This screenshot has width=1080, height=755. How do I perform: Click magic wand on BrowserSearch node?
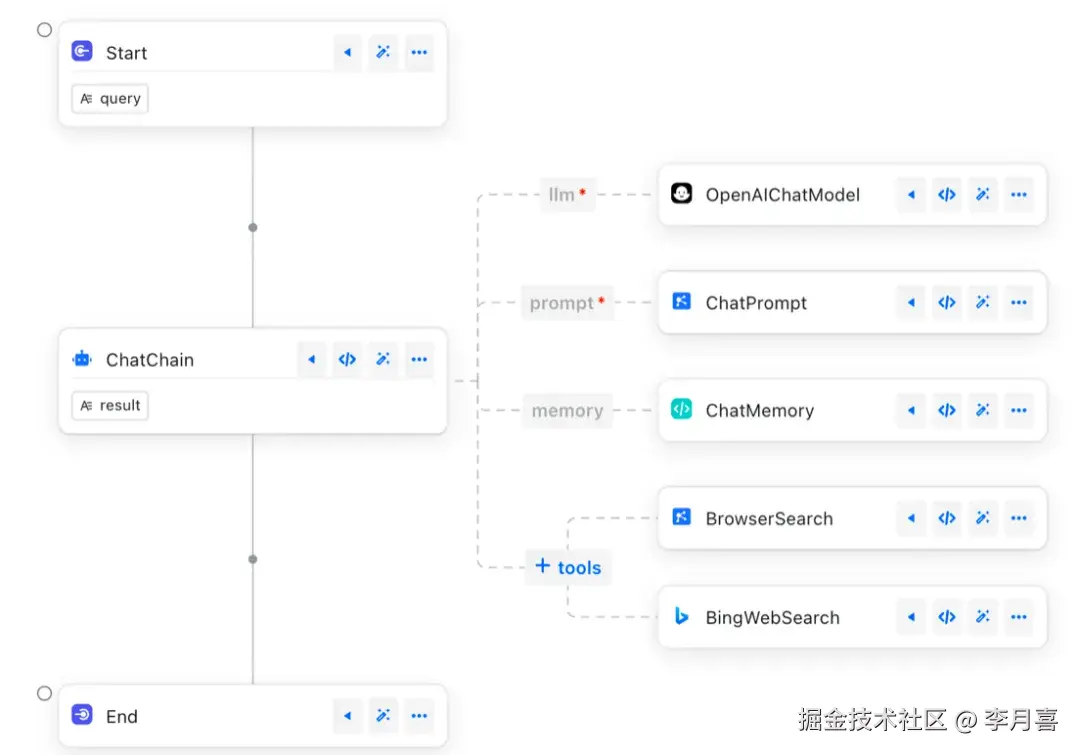point(983,518)
